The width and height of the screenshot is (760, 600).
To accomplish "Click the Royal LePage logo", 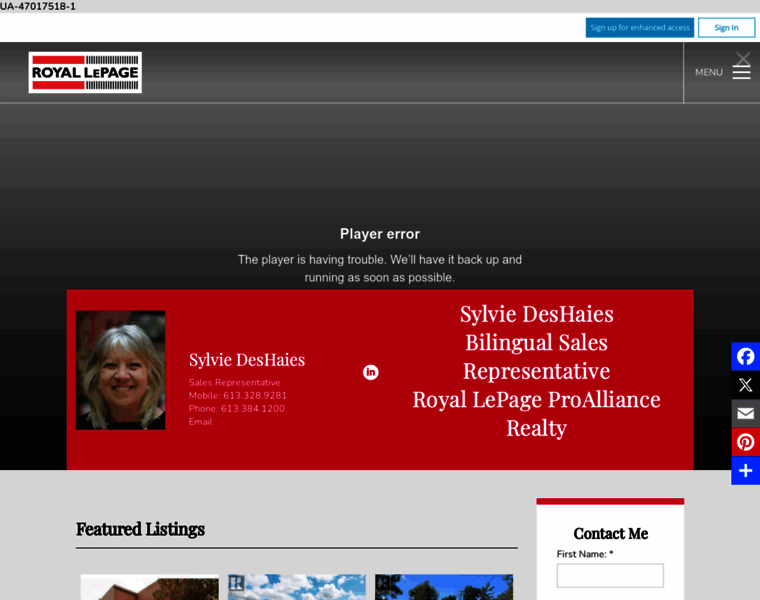I will click(85, 73).
